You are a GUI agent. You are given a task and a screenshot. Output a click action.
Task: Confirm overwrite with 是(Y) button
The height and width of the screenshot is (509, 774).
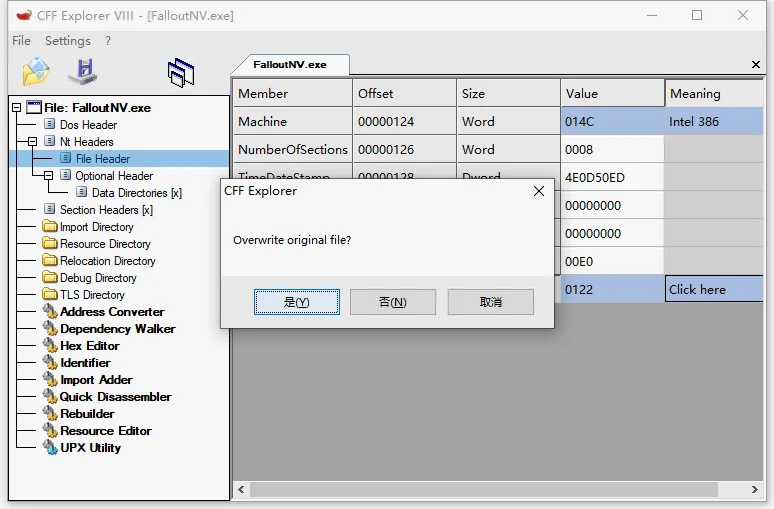coord(297,302)
